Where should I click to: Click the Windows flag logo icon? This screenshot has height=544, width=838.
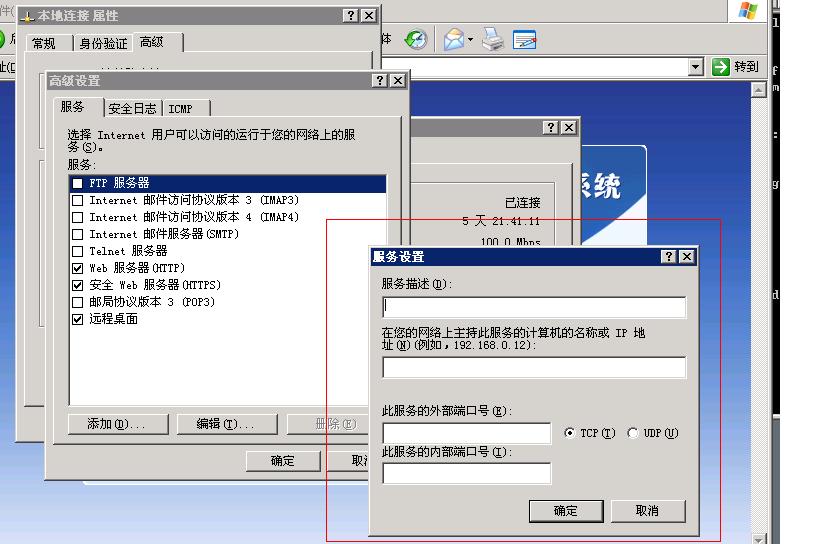coord(747,10)
